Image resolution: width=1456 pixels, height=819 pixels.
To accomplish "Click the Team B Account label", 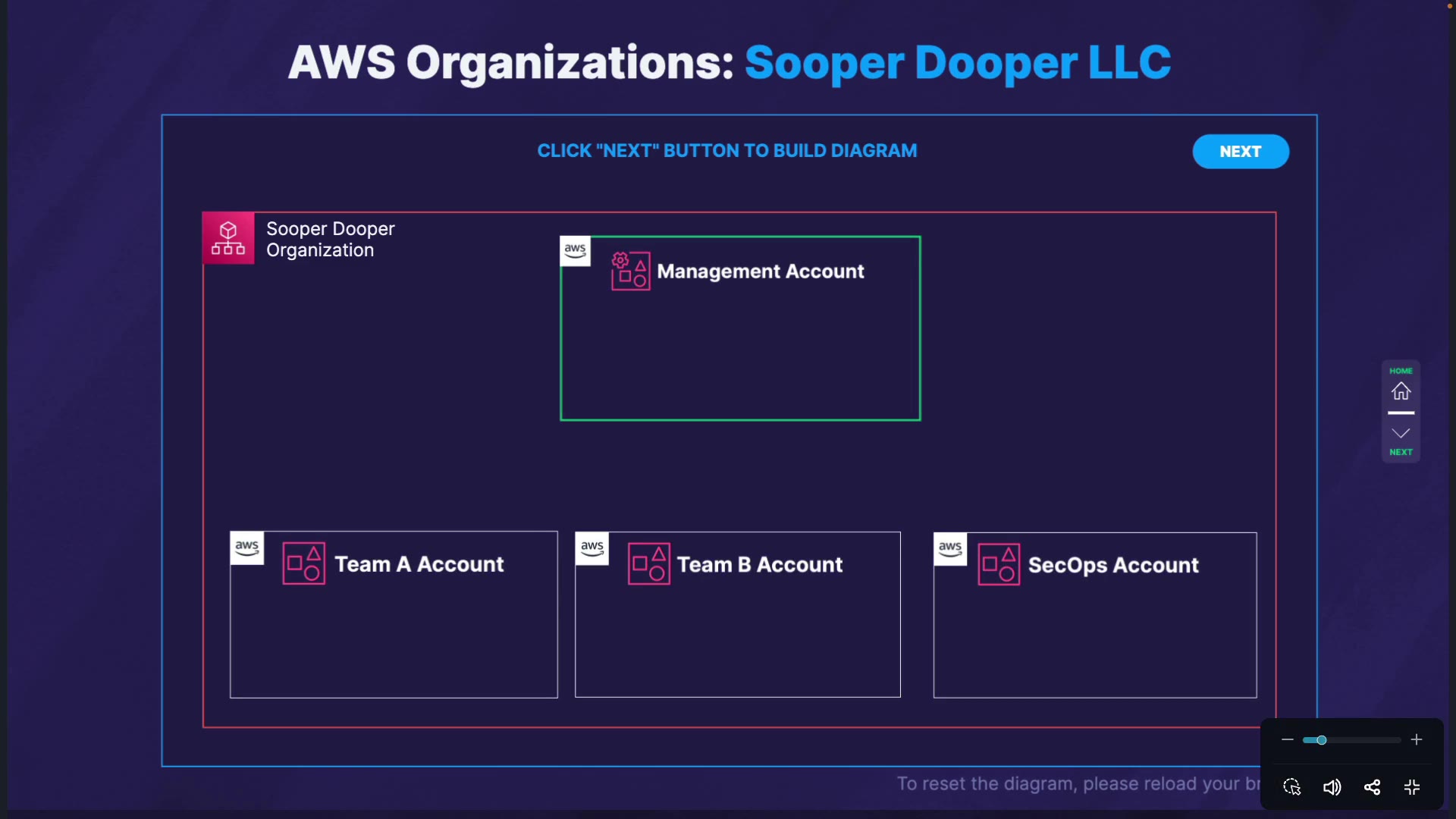I will coord(759,565).
